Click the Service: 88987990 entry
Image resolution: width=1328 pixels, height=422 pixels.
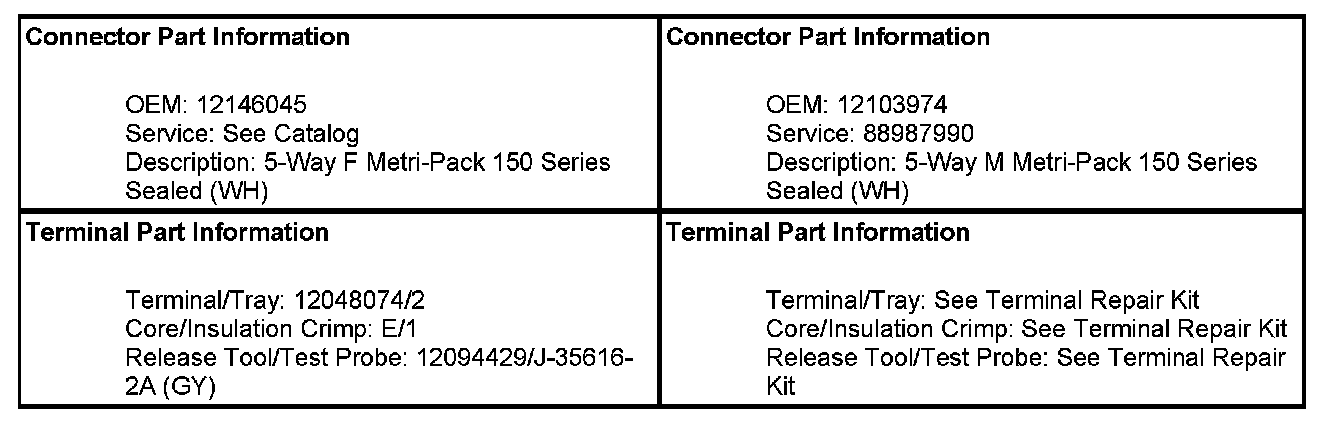click(x=868, y=133)
